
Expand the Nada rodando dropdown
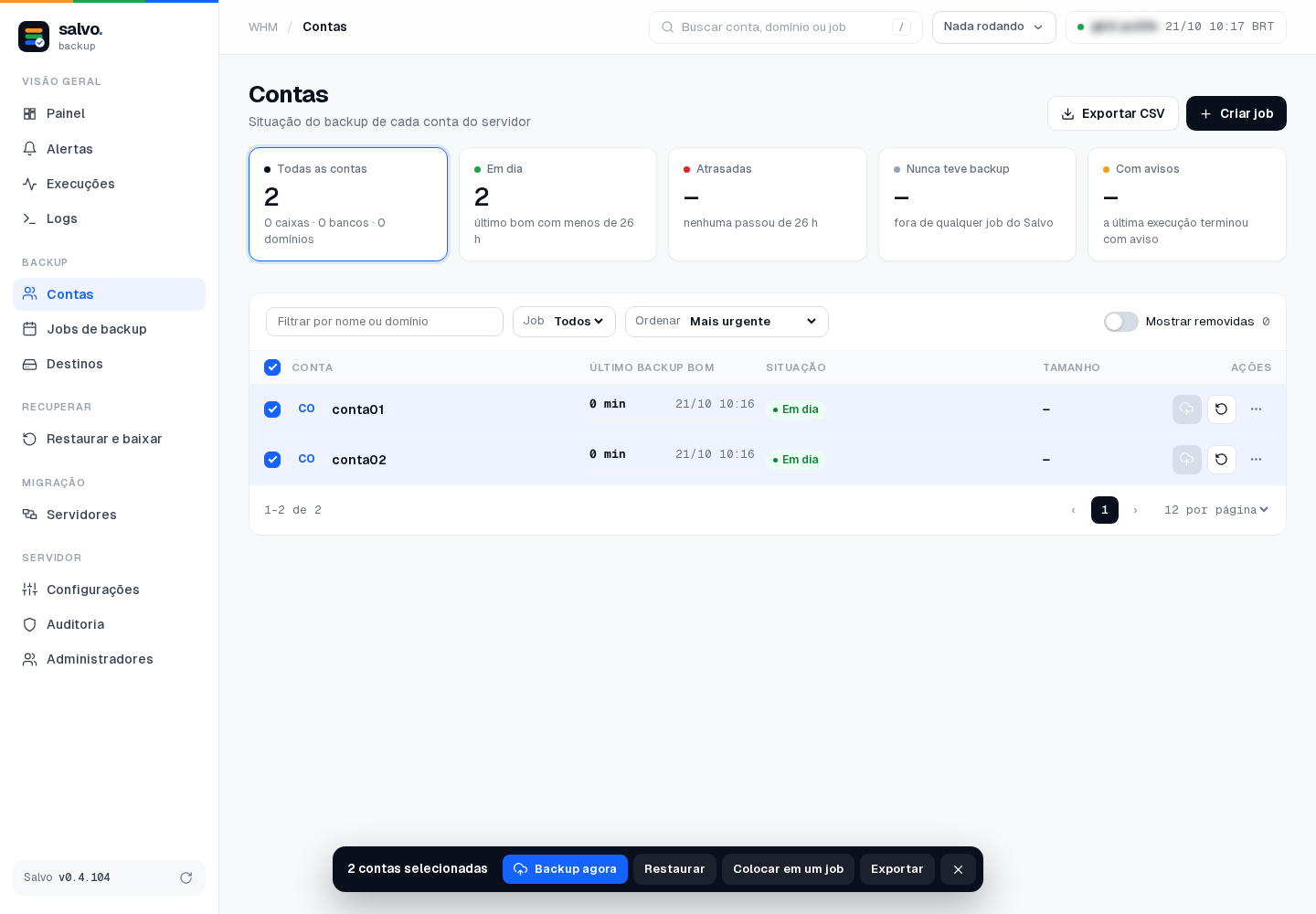click(x=993, y=27)
